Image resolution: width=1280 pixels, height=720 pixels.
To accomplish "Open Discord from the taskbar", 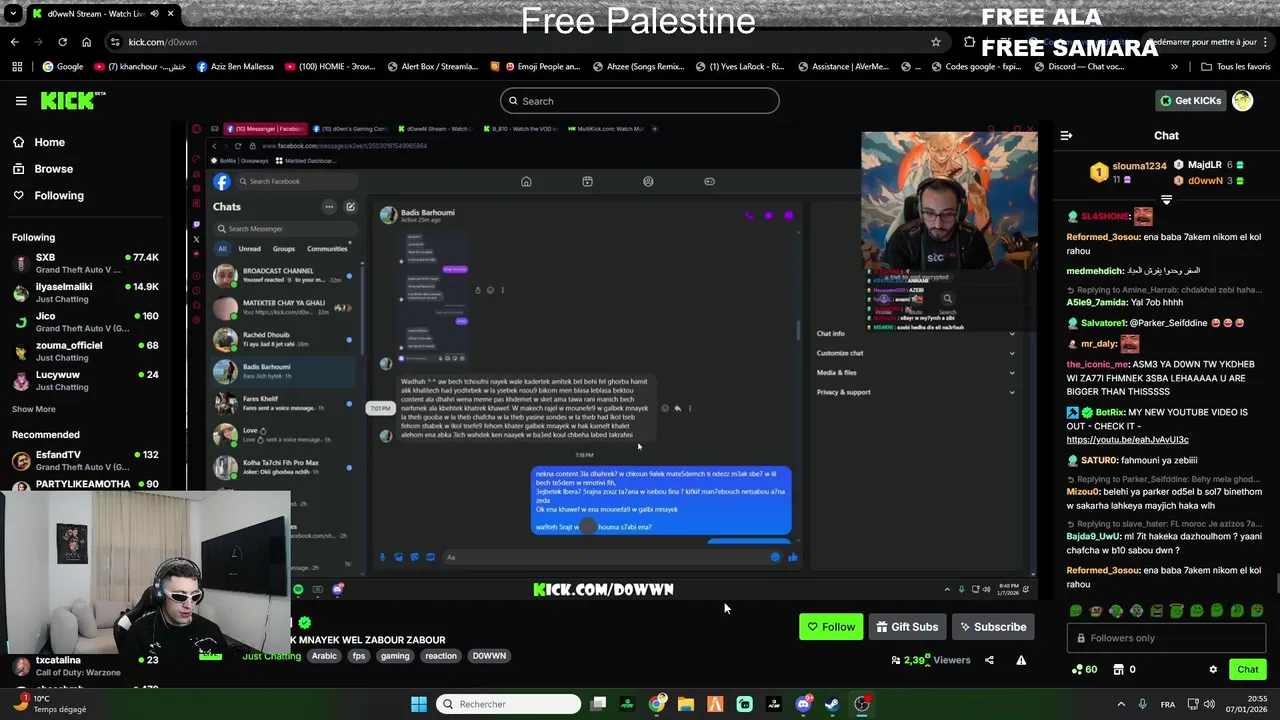I will pyautogui.click(x=803, y=704).
